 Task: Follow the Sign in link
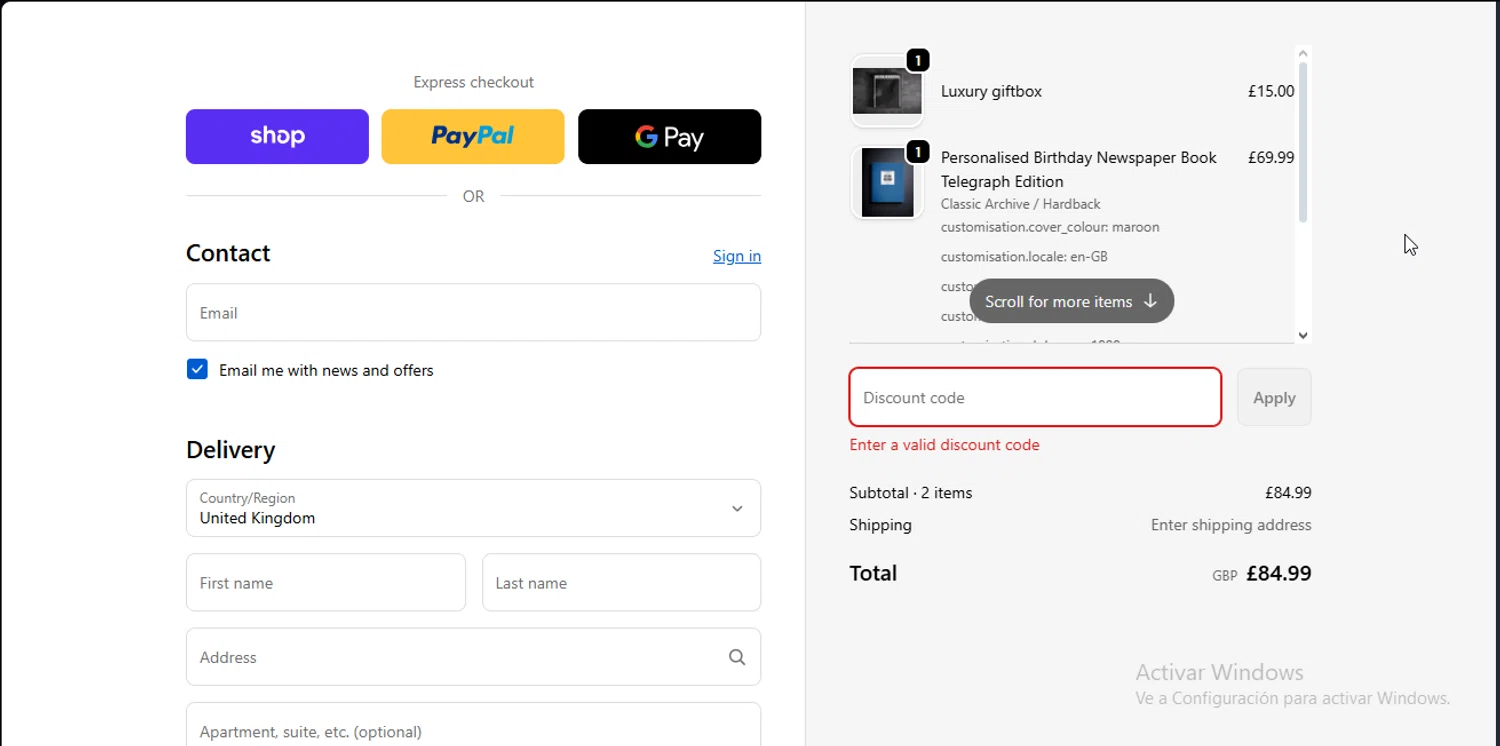pos(737,256)
